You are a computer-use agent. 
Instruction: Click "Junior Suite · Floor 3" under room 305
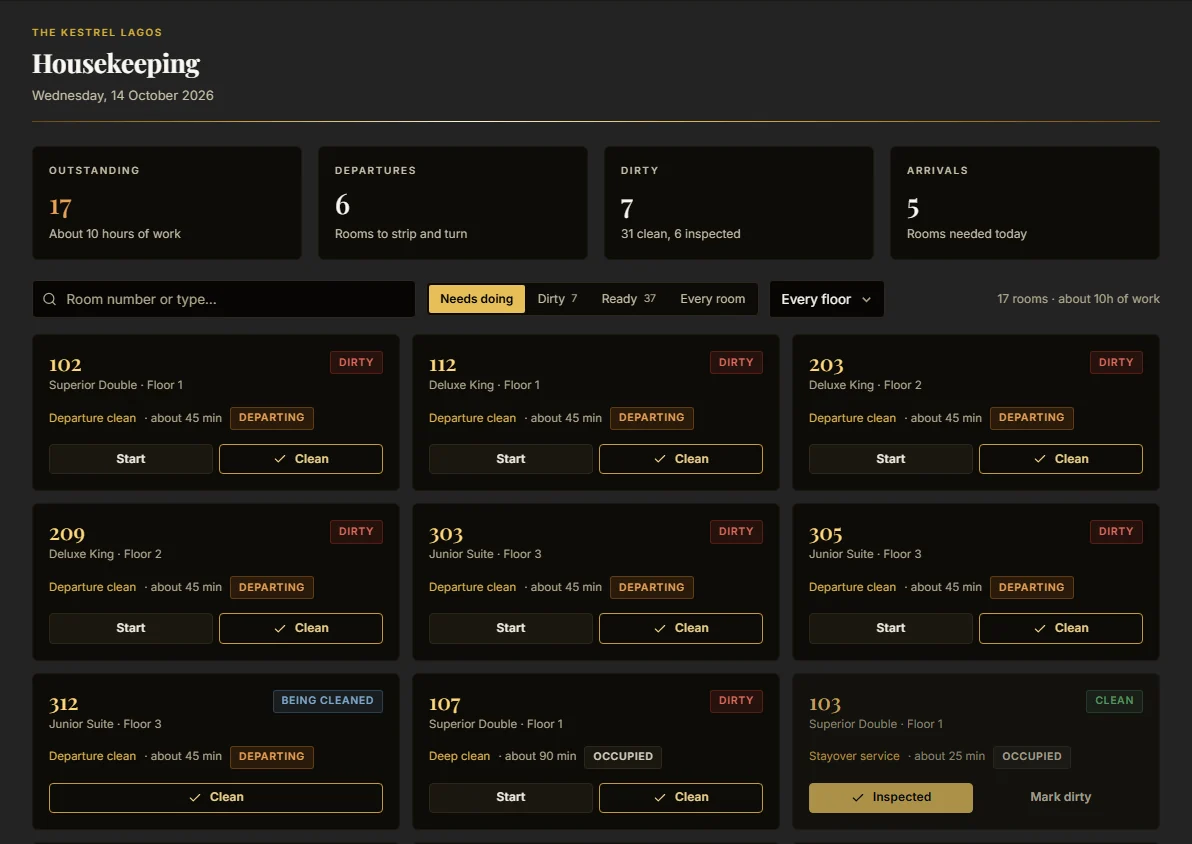click(x=865, y=554)
